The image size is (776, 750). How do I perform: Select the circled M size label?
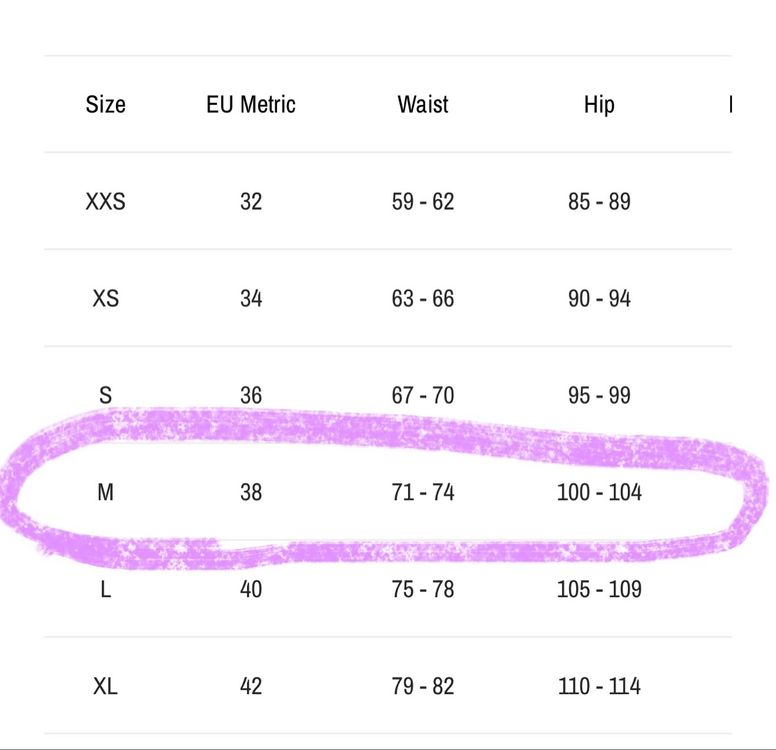pos(105,493)
